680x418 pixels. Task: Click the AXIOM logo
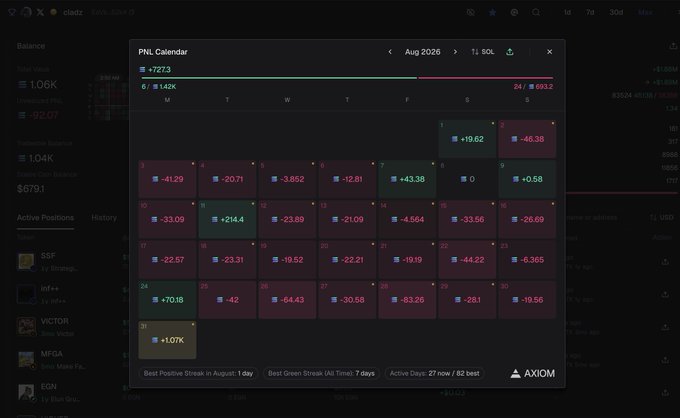point(533,373)
